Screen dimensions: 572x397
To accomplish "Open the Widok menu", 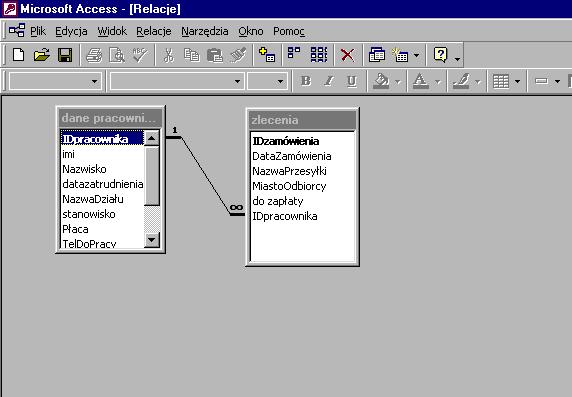I will (112, 31).
